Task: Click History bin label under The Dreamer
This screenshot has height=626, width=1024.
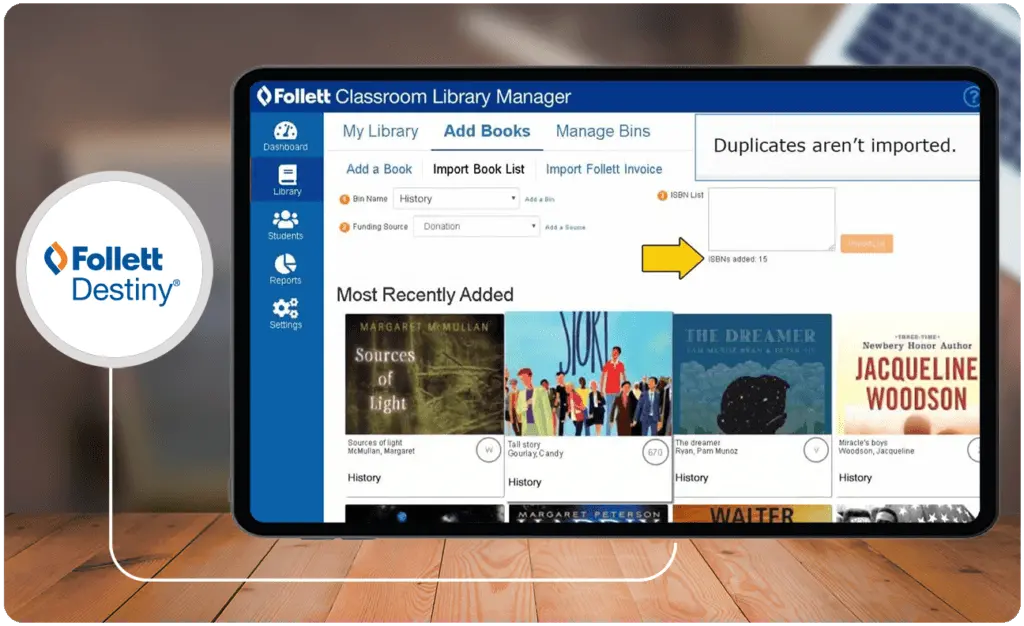Action: coord(692,478)
